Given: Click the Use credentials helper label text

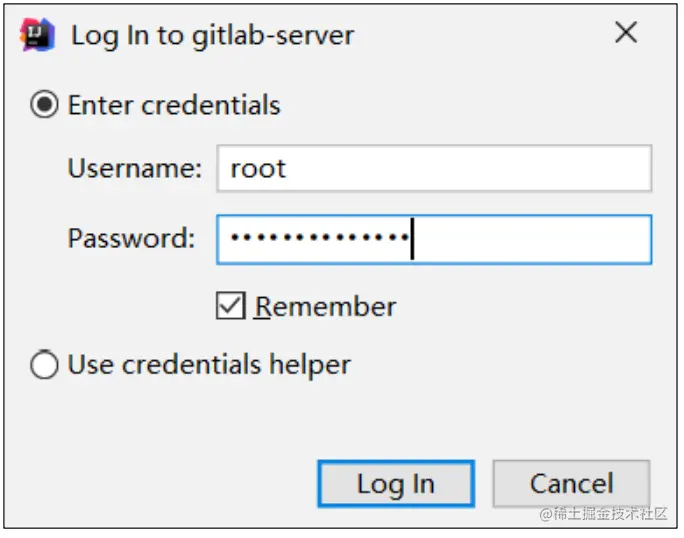Looking at the screenshot, I should (209, 365).
